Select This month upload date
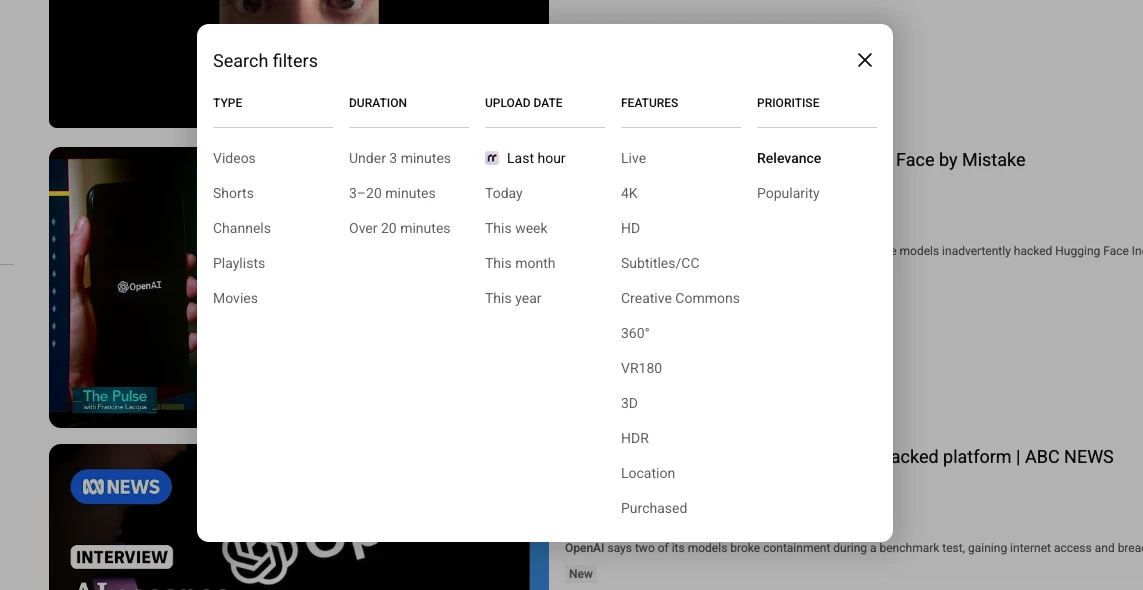1143x590 pixels. tap(520, 263)
